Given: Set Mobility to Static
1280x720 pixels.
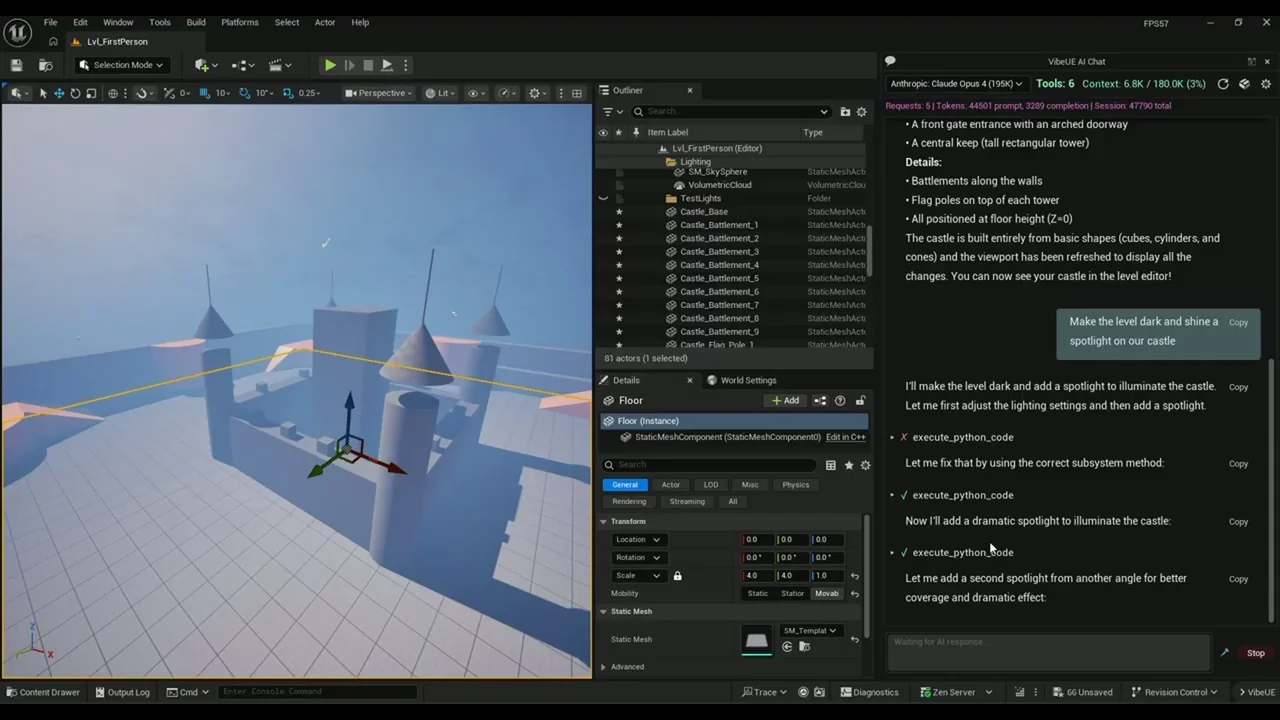Looking at the screenshot, I should pyautogui.click(x=758, y=594).
